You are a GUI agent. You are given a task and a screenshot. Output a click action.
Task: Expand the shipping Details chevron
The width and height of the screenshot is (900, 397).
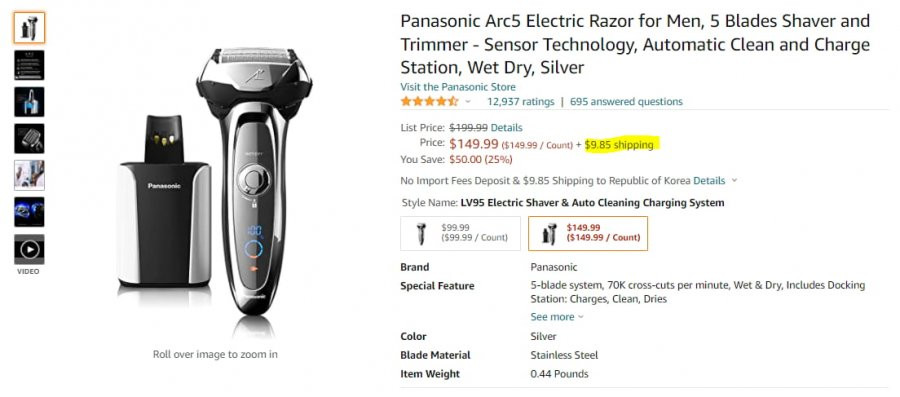pos(734,181)
